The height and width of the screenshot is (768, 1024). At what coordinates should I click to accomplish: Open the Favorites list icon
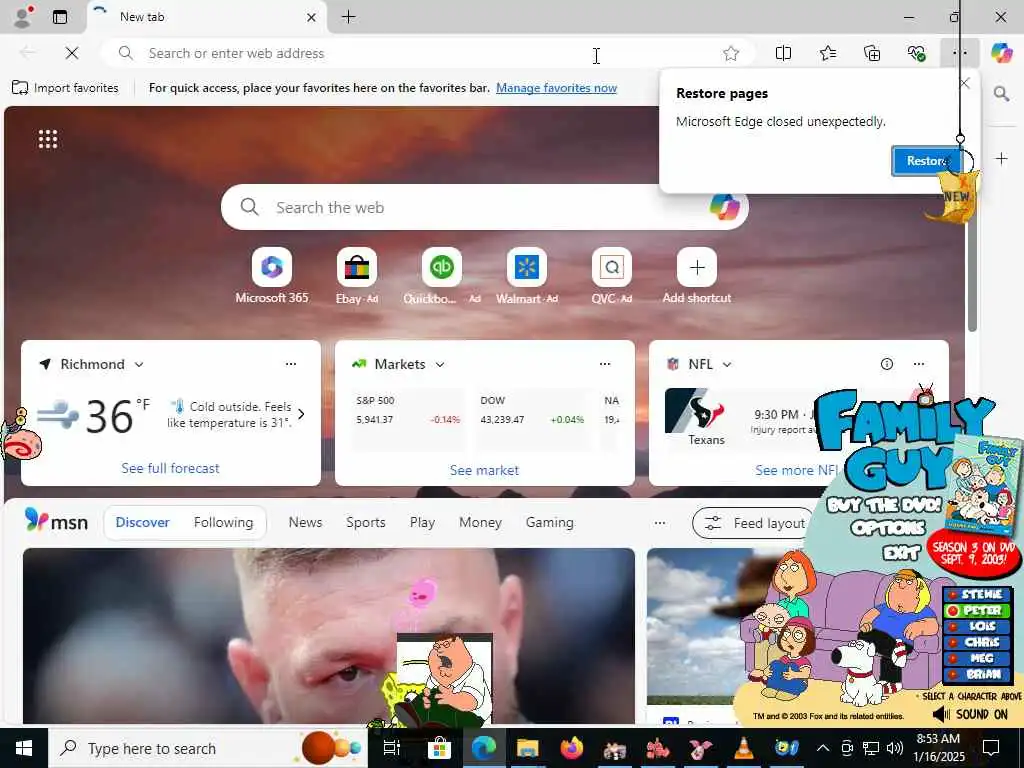click(x=828, y=53)
